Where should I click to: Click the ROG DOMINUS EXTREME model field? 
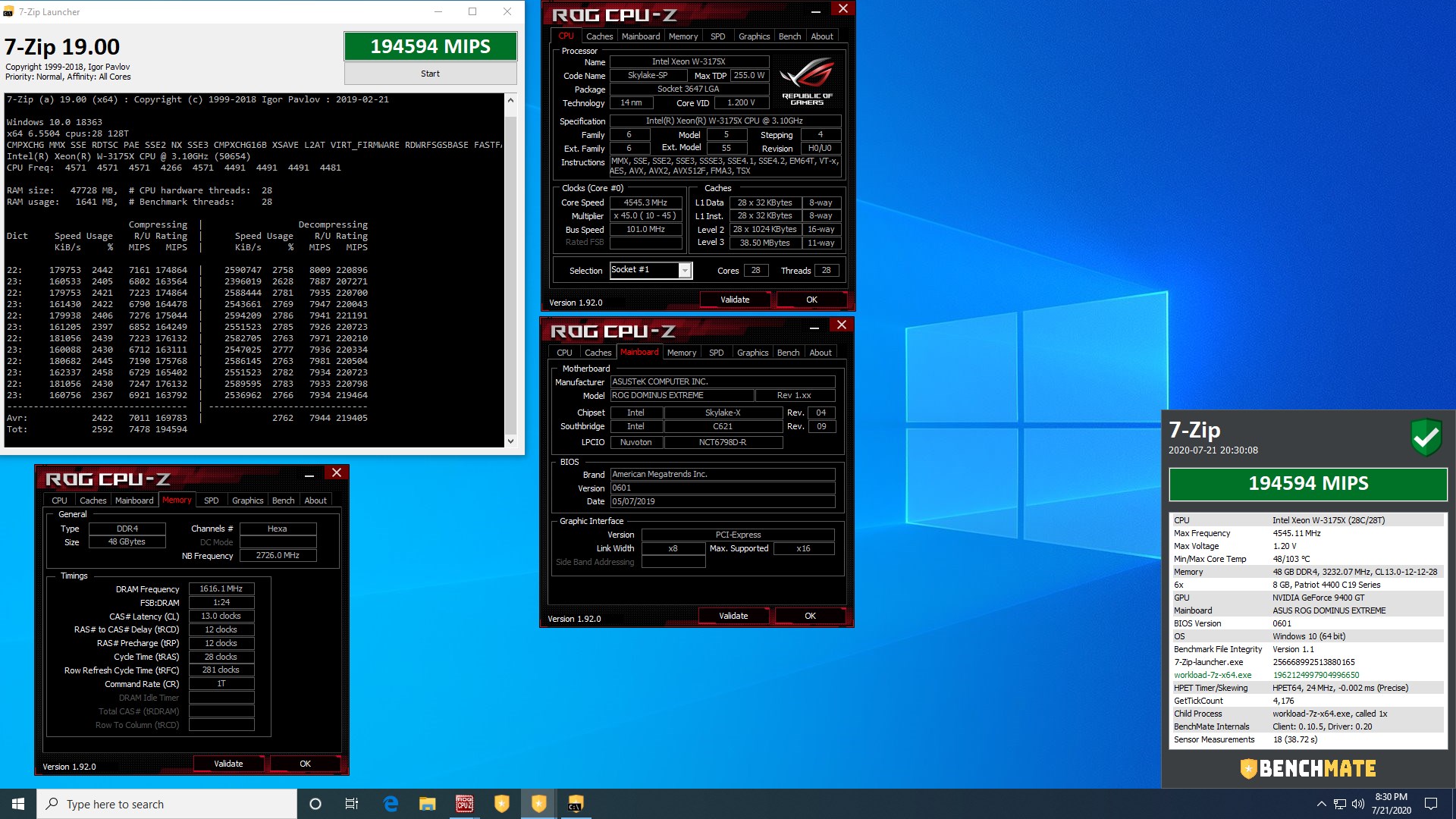pos(682,395)
